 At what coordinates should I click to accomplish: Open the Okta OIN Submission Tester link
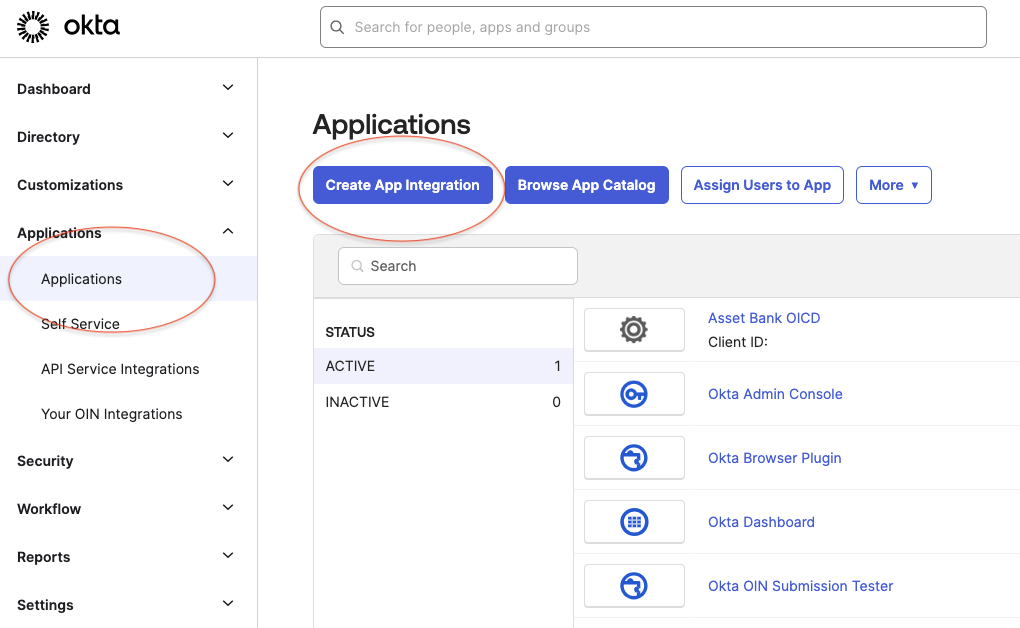click(801, 586)
